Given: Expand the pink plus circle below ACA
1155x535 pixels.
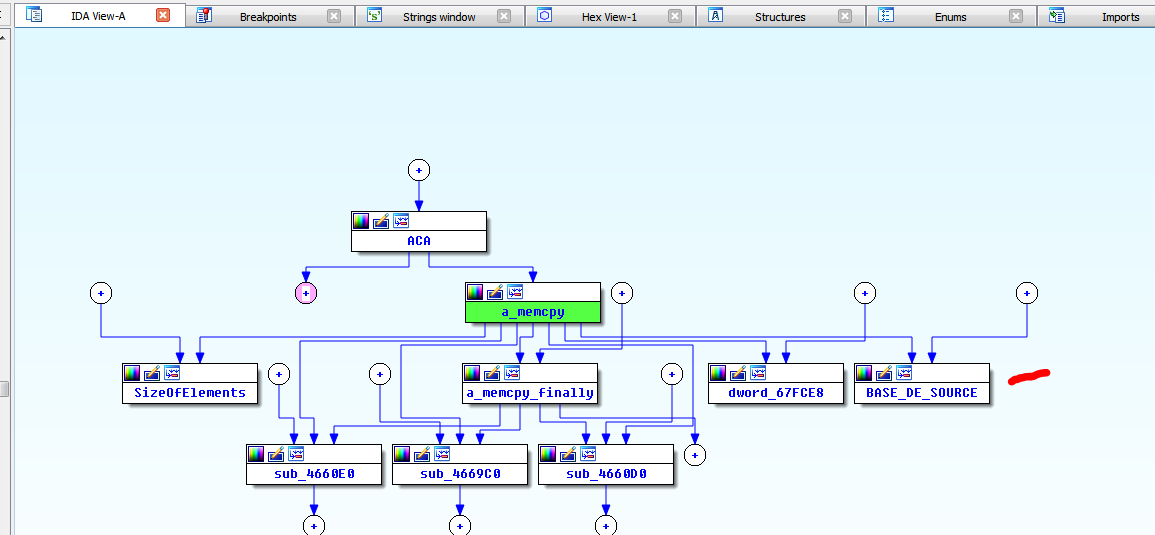Looking at the screenshot, I should pyautogui.click(x=306, y=293).
